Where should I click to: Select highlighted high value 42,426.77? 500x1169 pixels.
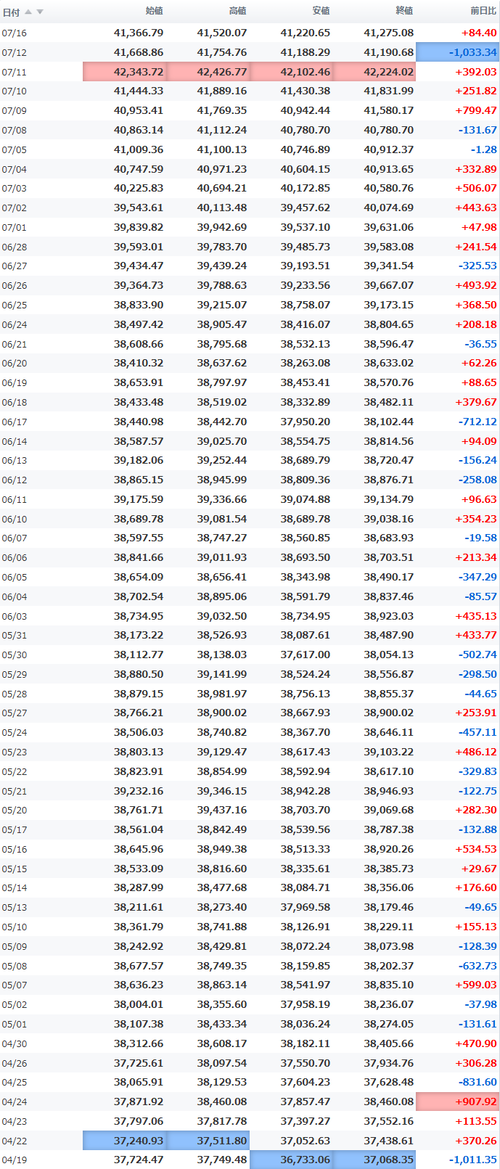[x=208, y=72]
